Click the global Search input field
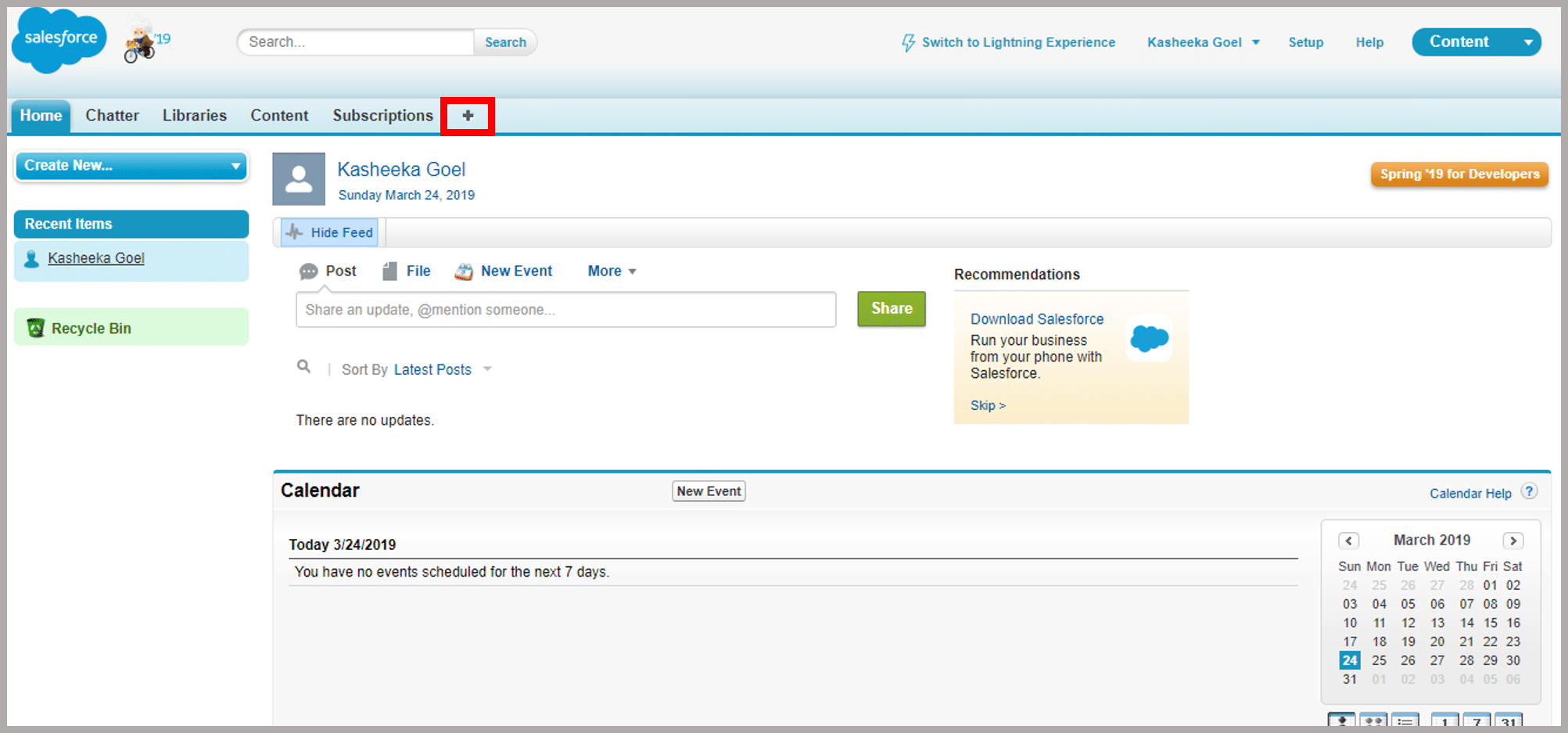Viewport: 1568px width, 733px height. tap(356, 42)
